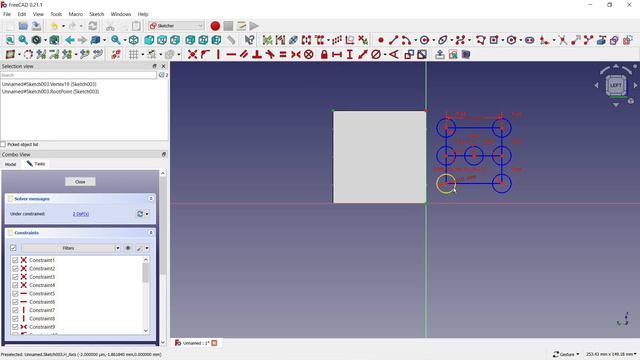The height and width of the screenshot is (360, 640).
Task: Uncheck the Constraint7 checkbox
Action: pyautogui.click(x=15, y=310)
